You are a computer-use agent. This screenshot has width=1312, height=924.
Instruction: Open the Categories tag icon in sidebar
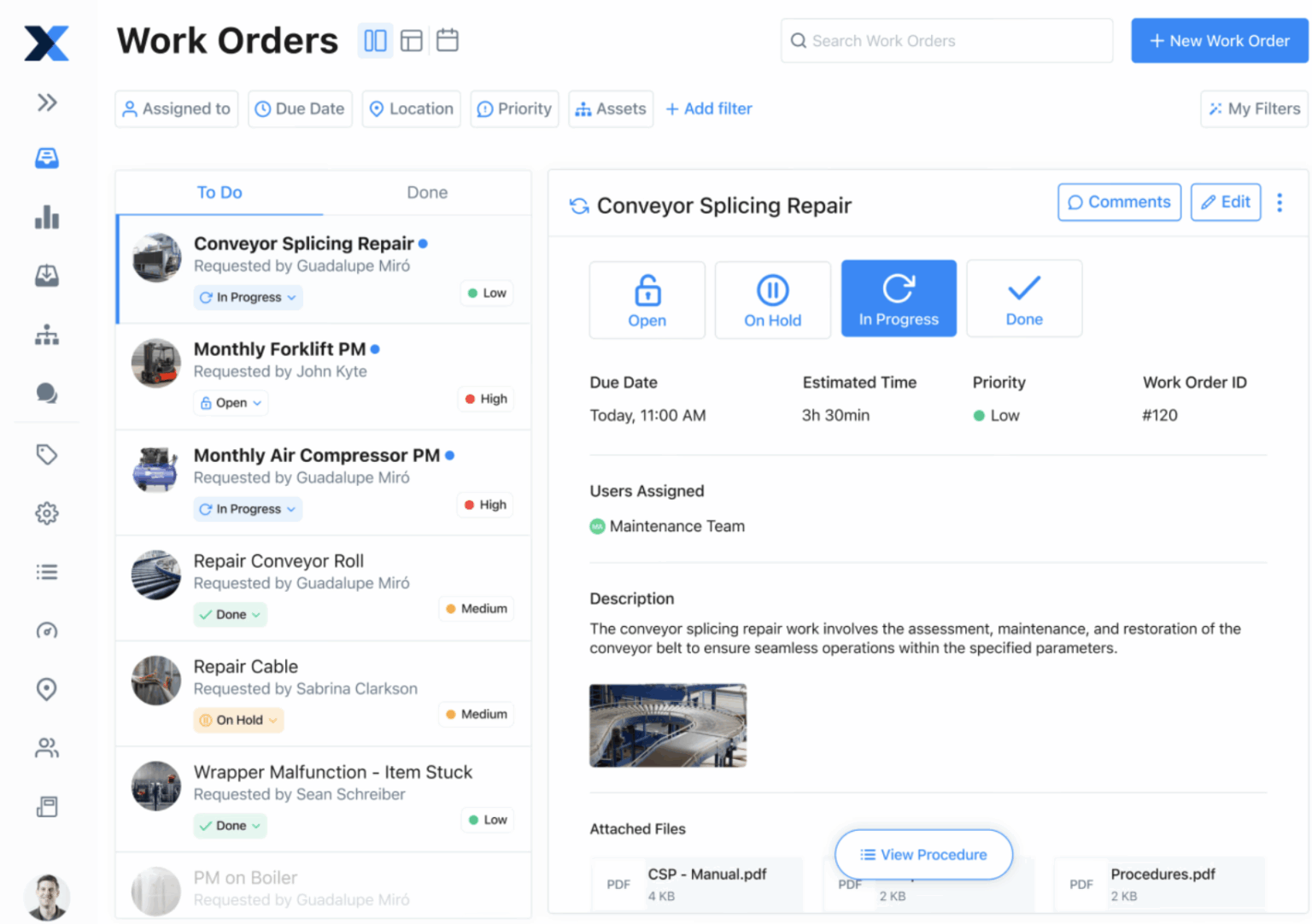coord(46,454)
